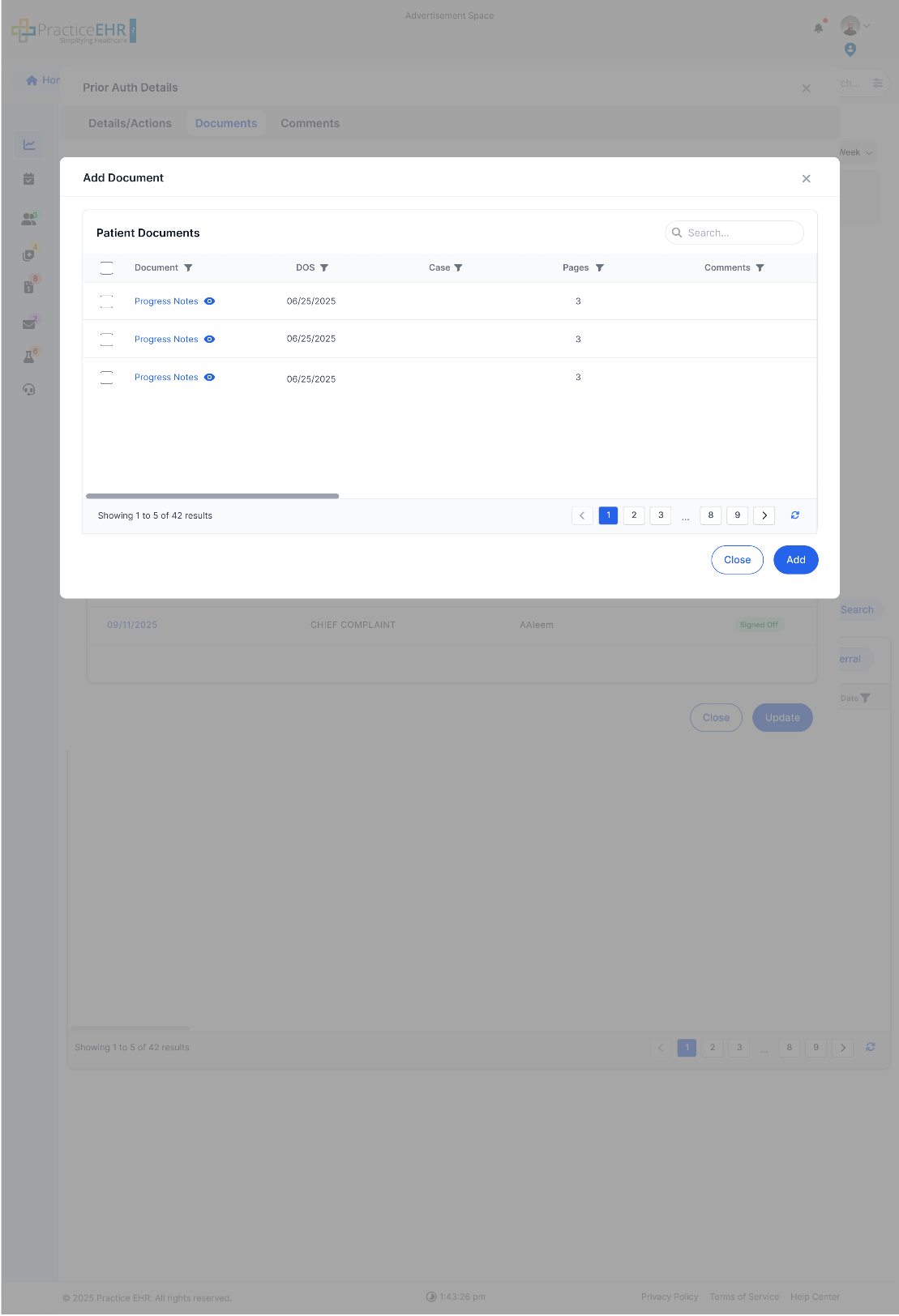Open the billing document icon in sidebar

[29, 287]
